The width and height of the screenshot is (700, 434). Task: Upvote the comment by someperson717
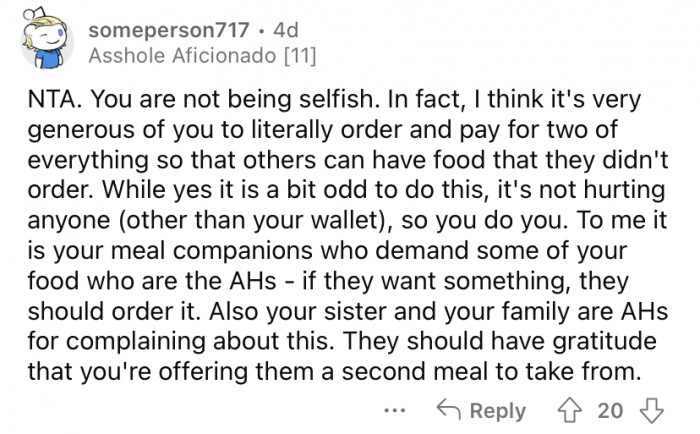point(570,410)
